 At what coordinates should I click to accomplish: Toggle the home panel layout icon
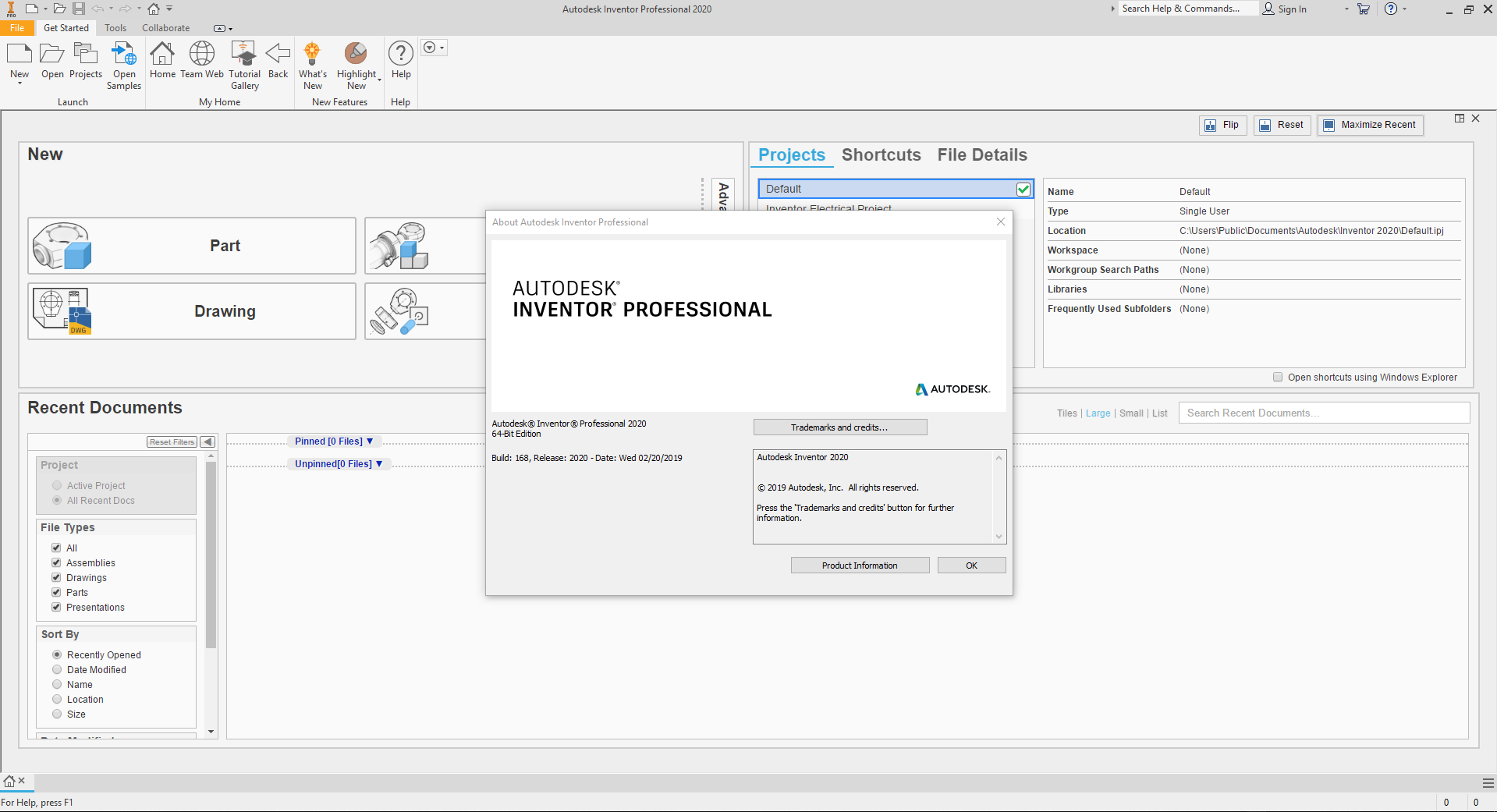point(1460,119)
